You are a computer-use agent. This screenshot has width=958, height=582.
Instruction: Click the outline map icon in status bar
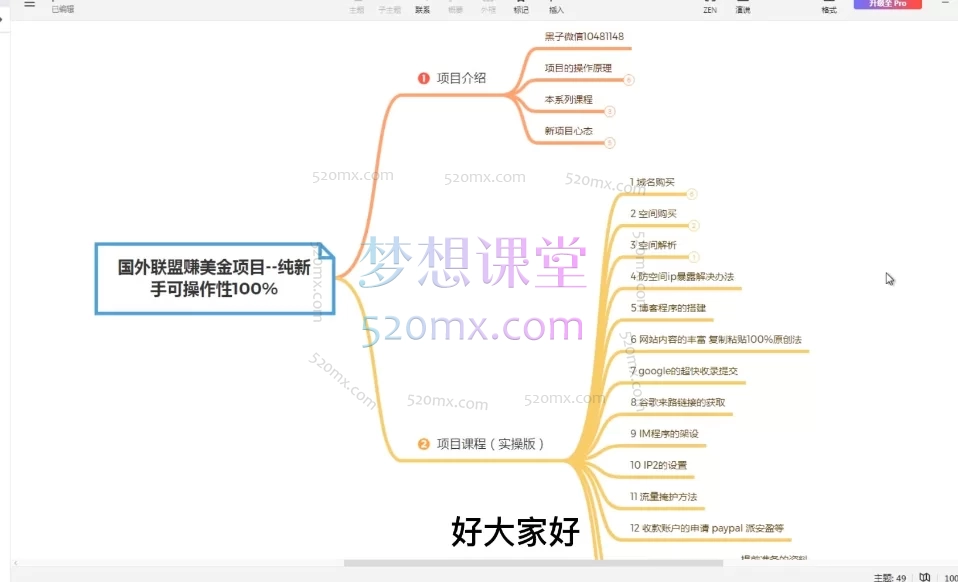[925, 577]
